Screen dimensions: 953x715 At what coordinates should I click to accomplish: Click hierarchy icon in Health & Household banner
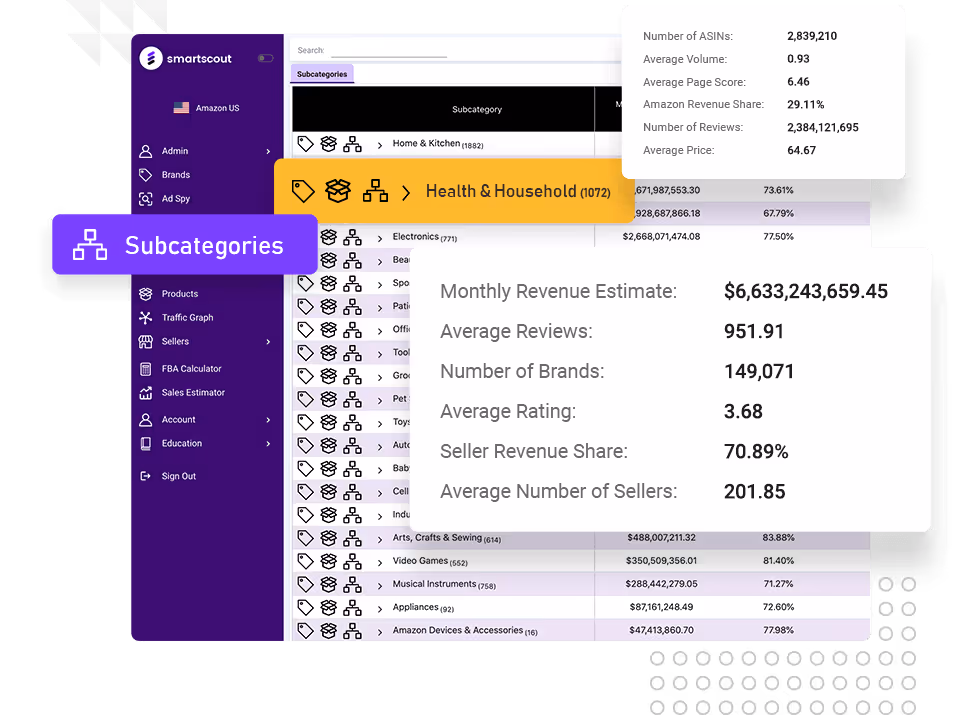375,191
